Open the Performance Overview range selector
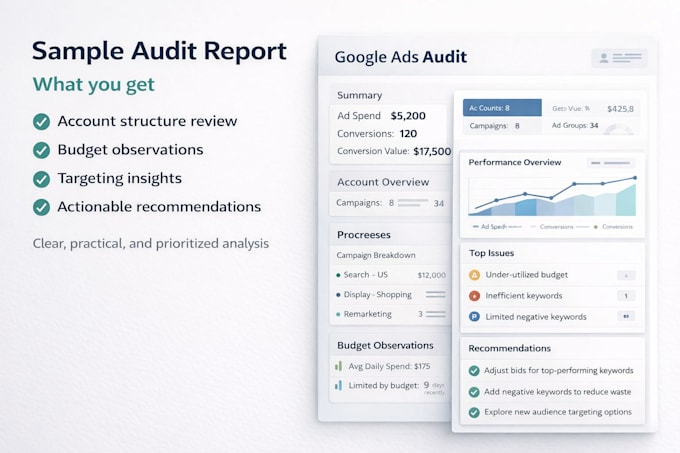Viewport: 680px width, 453px height. click(x=611, y=163)
